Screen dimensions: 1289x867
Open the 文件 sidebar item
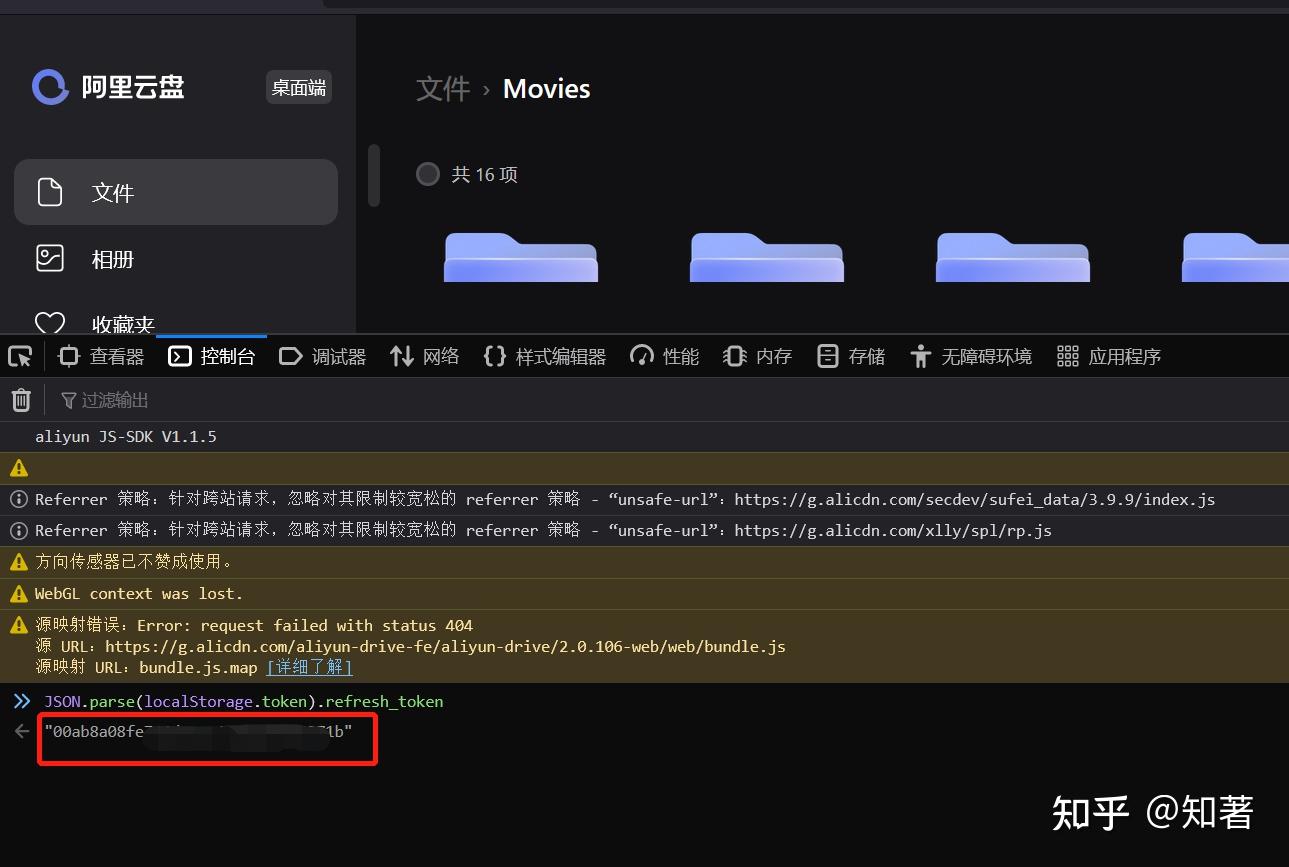coord(176,192)
